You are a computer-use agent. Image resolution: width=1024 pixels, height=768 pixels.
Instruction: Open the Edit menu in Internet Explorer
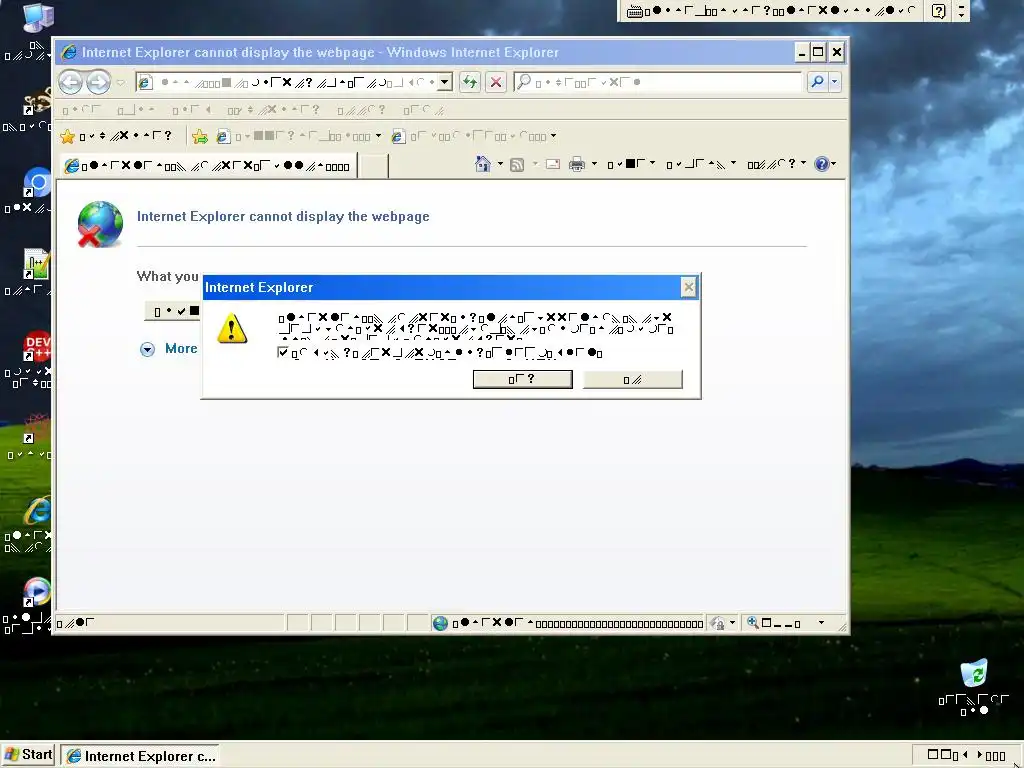point(136,110)
